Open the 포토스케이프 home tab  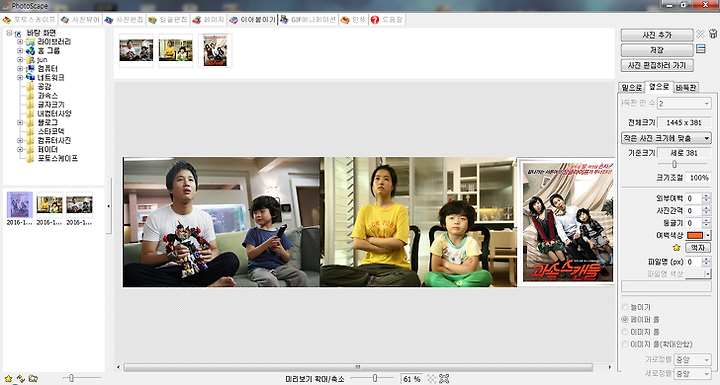click(x=29, y=20)
